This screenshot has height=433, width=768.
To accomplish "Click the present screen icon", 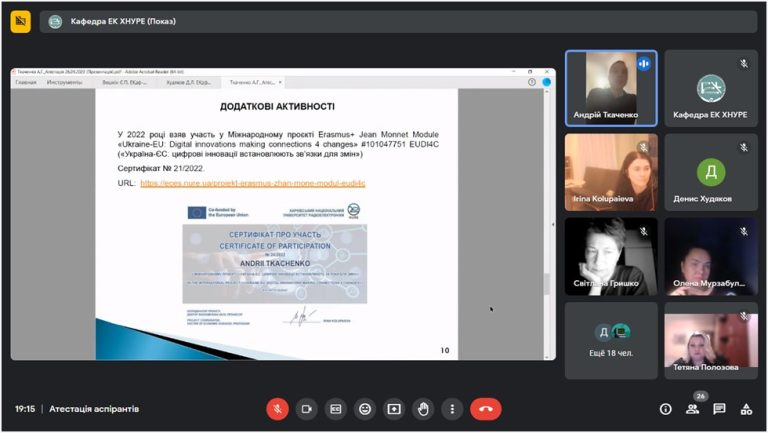I will click(394, 409).
